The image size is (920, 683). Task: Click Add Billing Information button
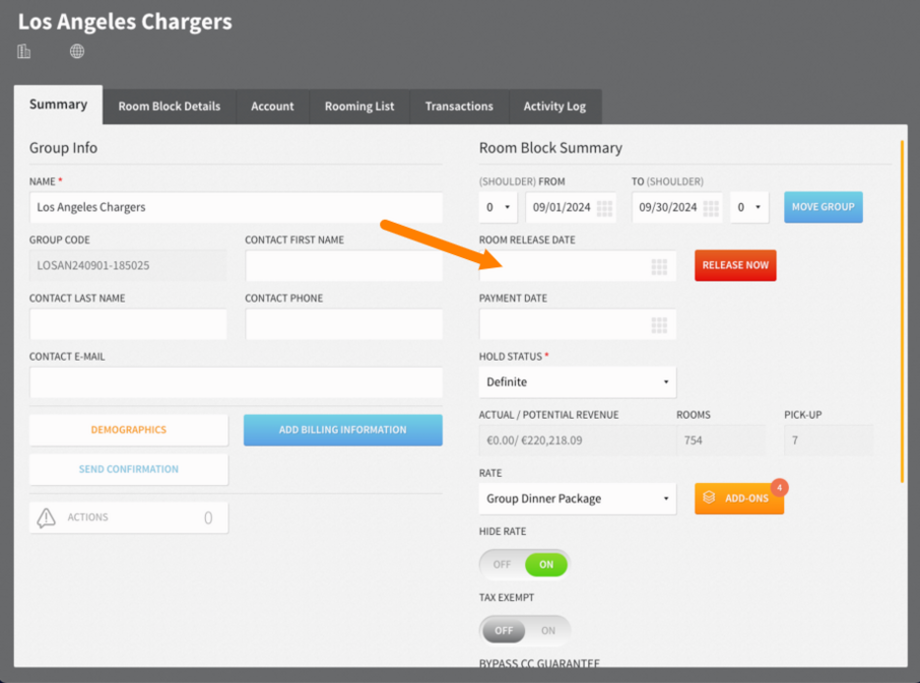[343, 430]
